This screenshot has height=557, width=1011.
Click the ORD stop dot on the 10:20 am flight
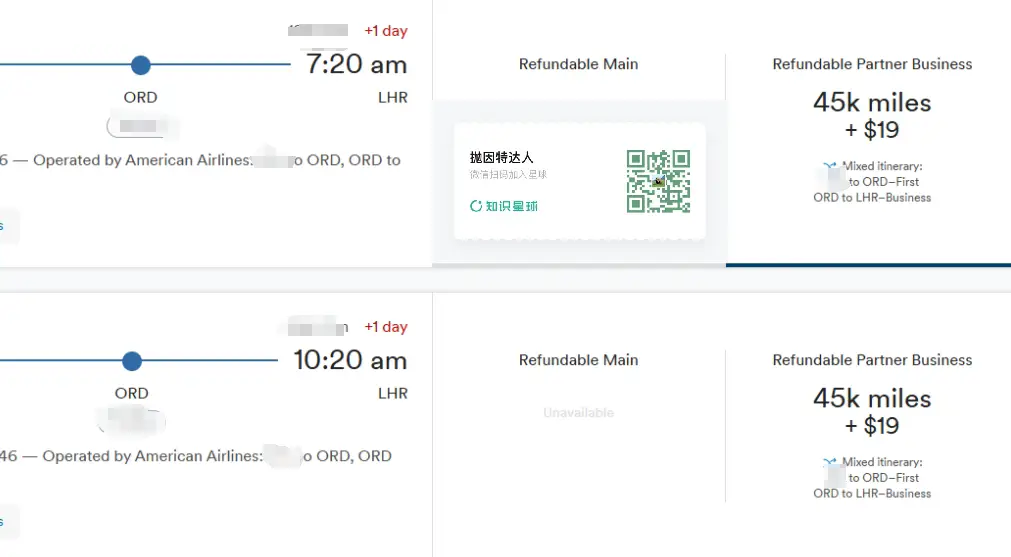click(132, 361)
